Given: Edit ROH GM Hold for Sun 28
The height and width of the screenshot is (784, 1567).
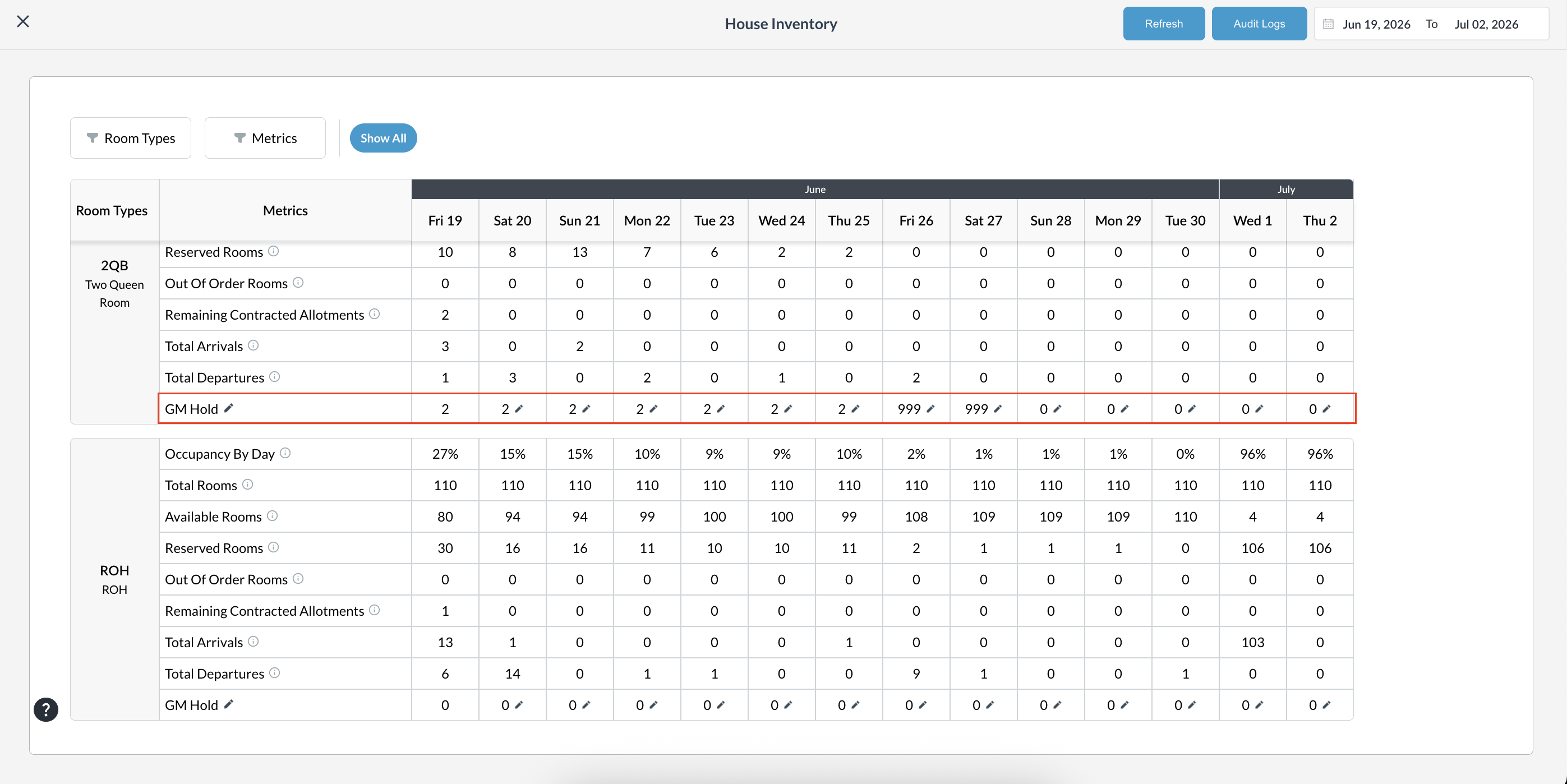Looking at the screenshot, I should [1057, 705].
